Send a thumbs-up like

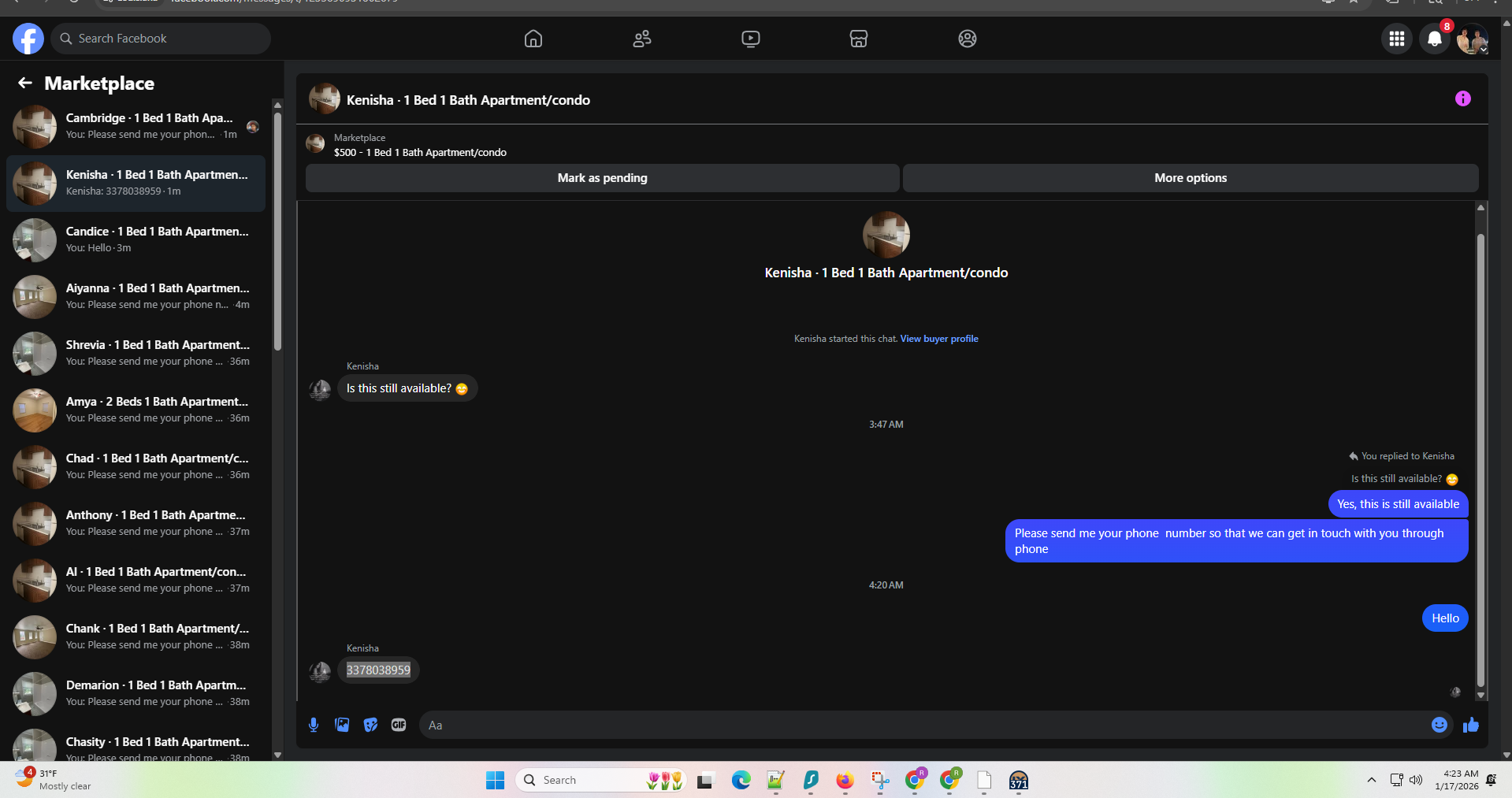tap(1471, 725)
